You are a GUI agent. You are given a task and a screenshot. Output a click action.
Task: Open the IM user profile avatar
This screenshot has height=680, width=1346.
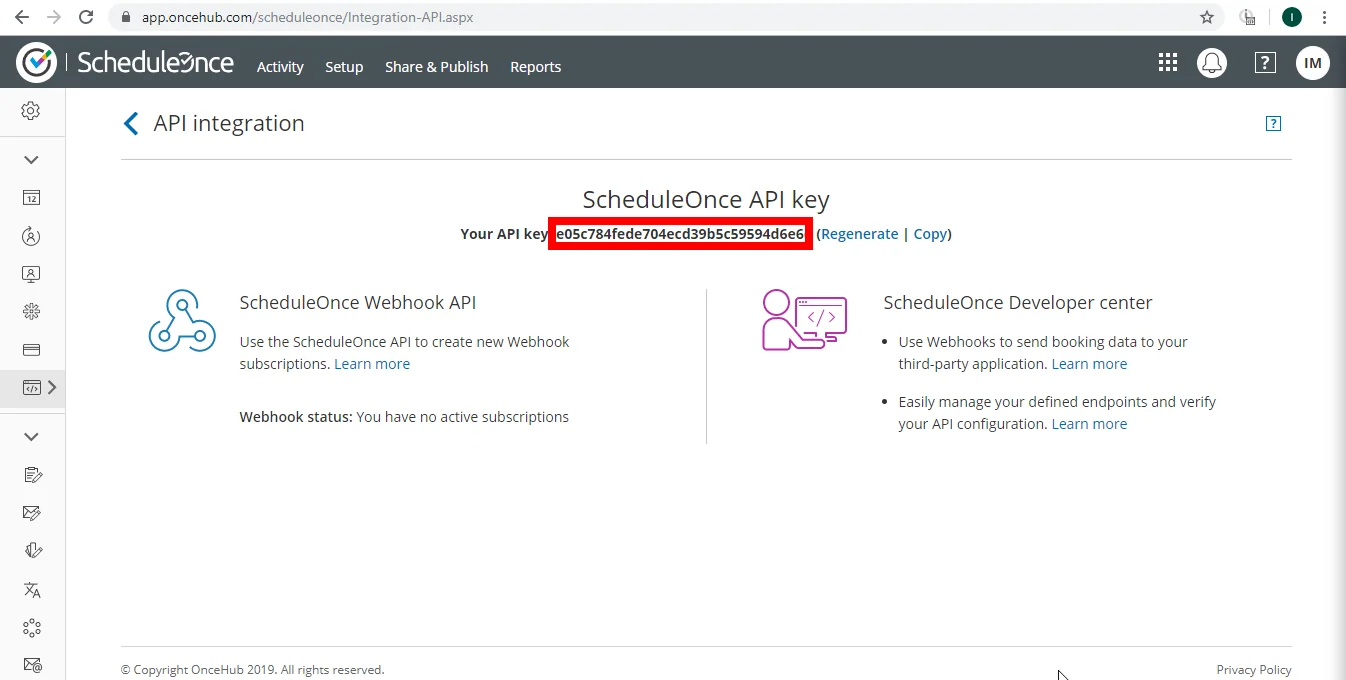click(x=1313, y=63)
